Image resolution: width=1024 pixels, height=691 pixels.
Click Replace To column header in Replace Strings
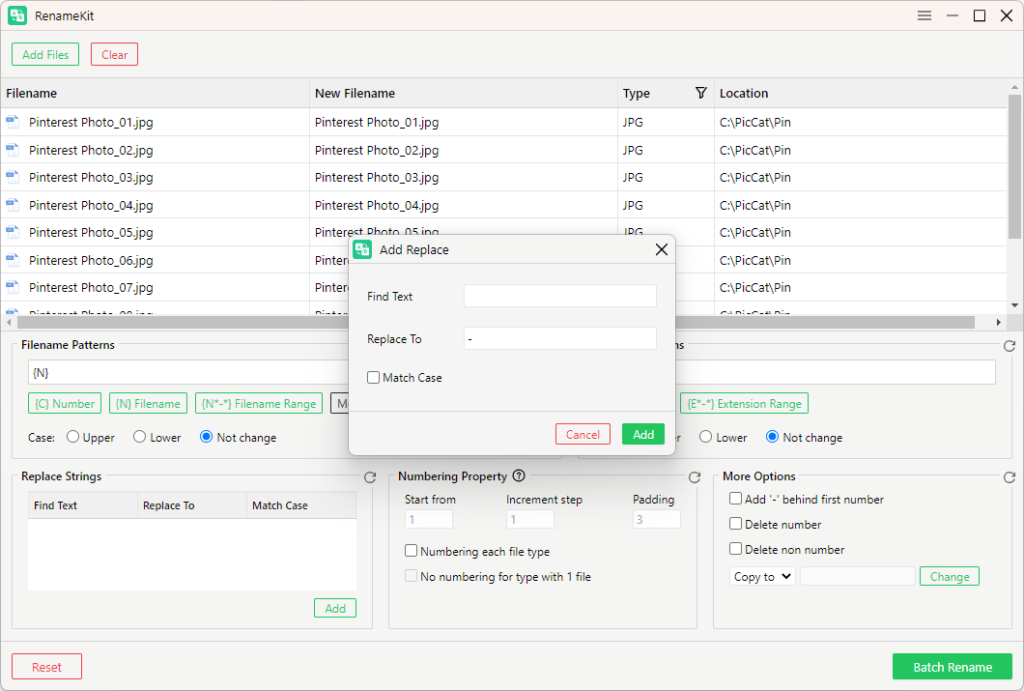(192, 505)
